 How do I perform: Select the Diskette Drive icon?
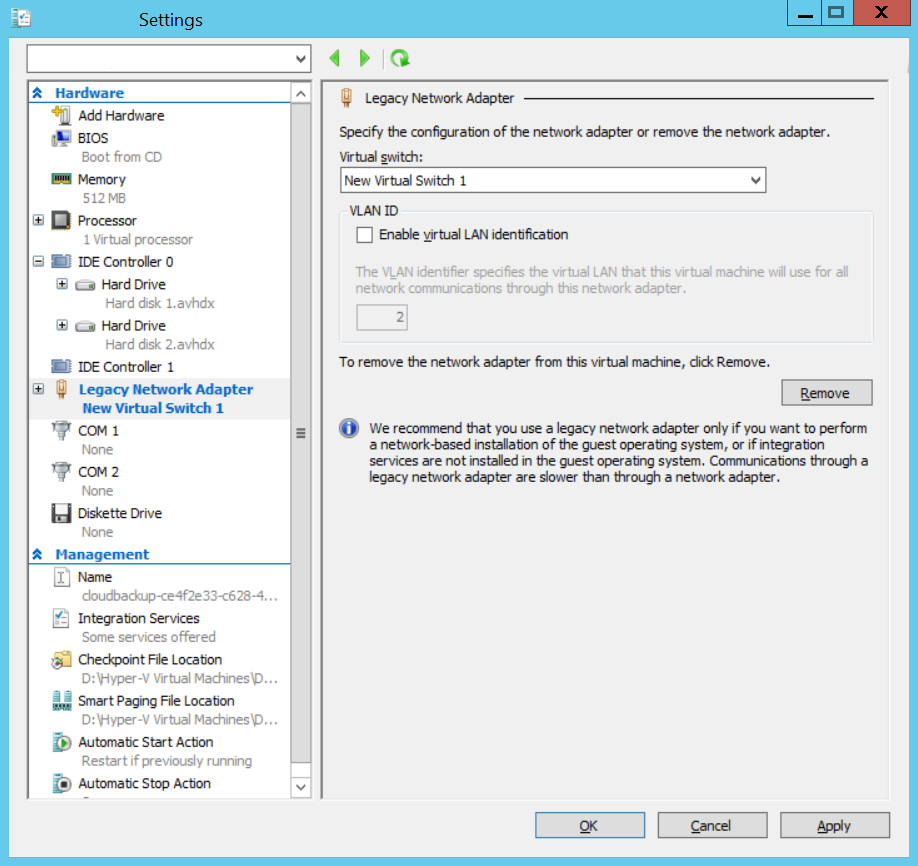pos(61,514)
